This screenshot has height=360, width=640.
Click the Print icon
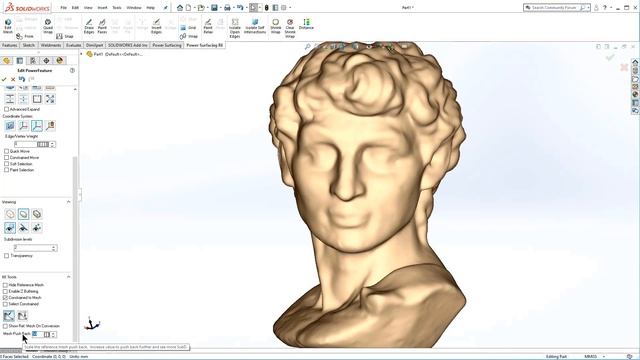click(227, 7)
